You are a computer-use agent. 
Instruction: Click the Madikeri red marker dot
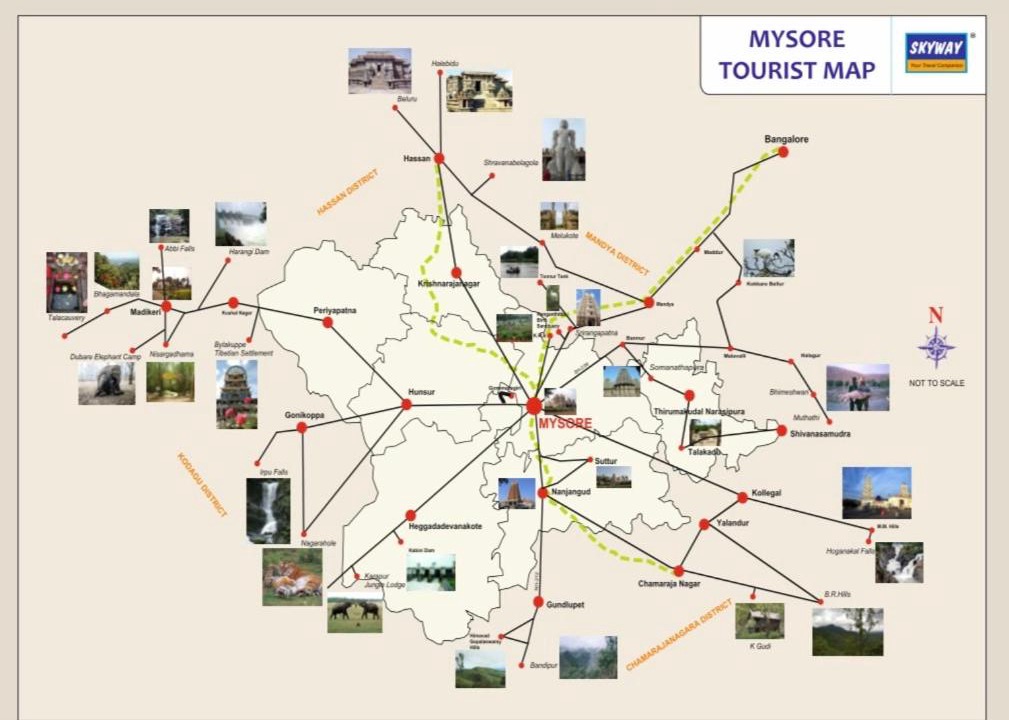click(x=167, y=306)
